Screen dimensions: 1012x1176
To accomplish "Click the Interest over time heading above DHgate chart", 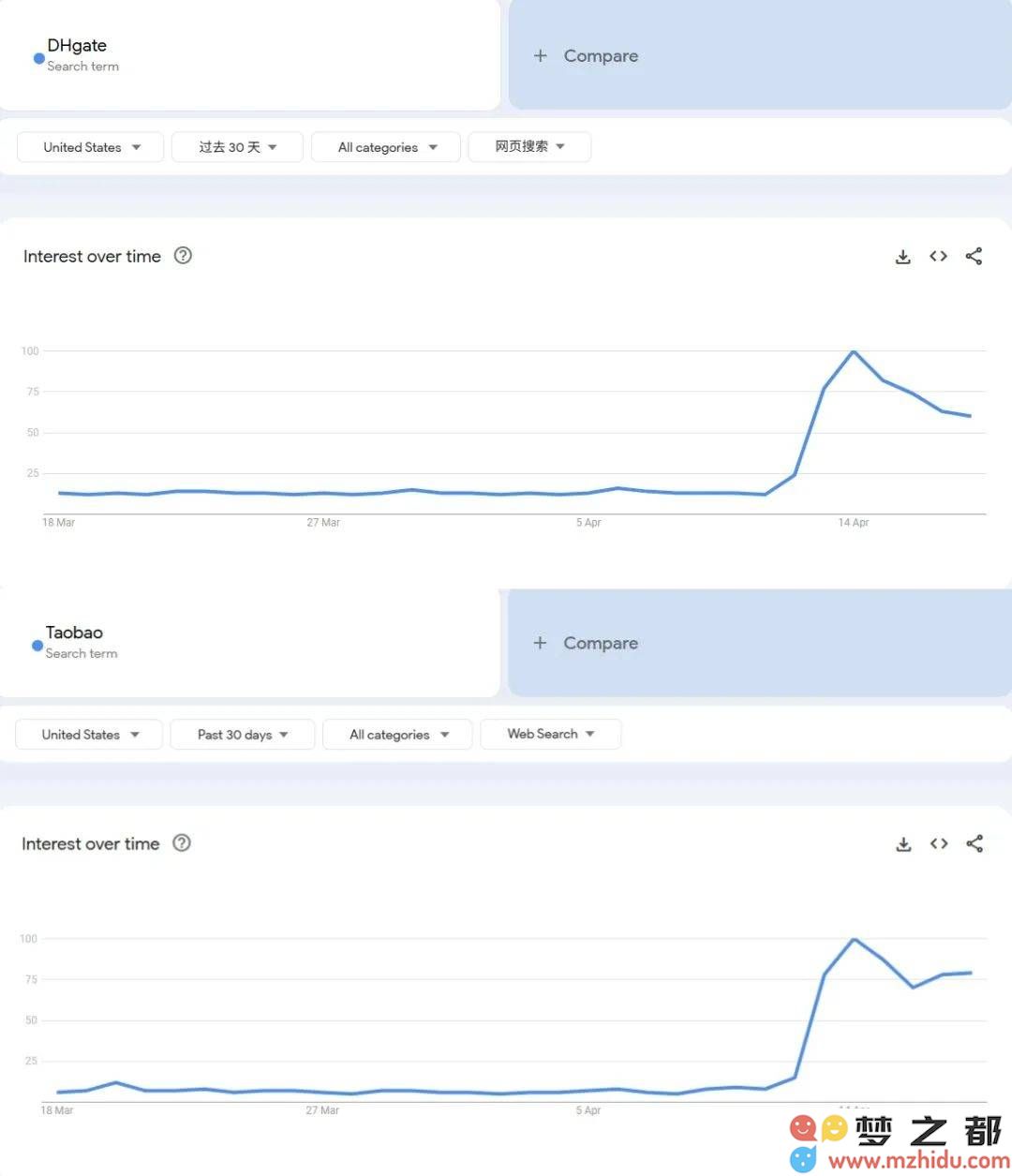I will pyautogui.click(x=92, y=256).
